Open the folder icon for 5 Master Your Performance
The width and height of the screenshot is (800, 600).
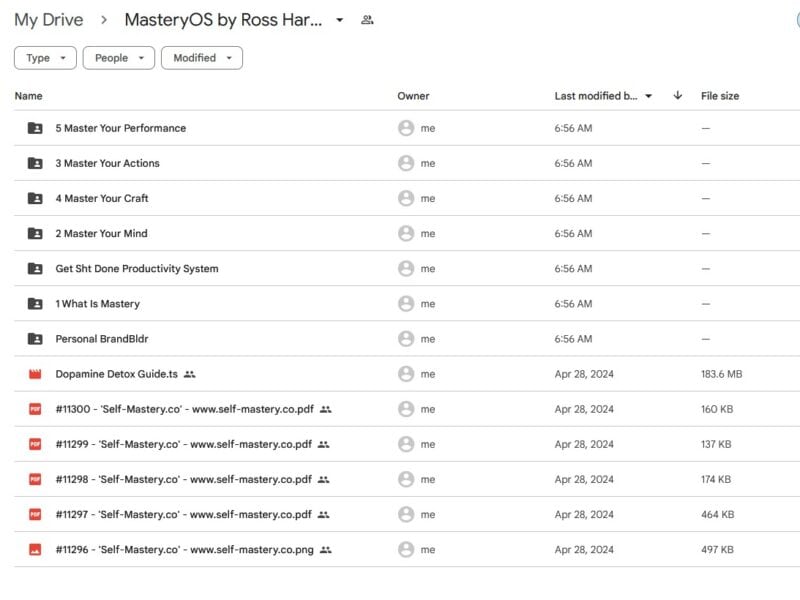[35, 128]
